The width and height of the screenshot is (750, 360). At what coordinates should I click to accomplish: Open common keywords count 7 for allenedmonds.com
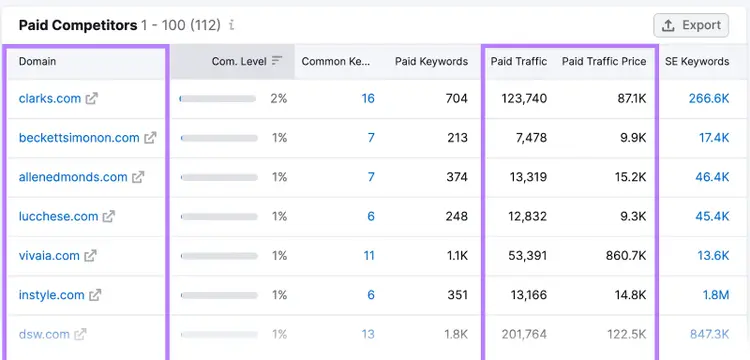coord(371,177)
